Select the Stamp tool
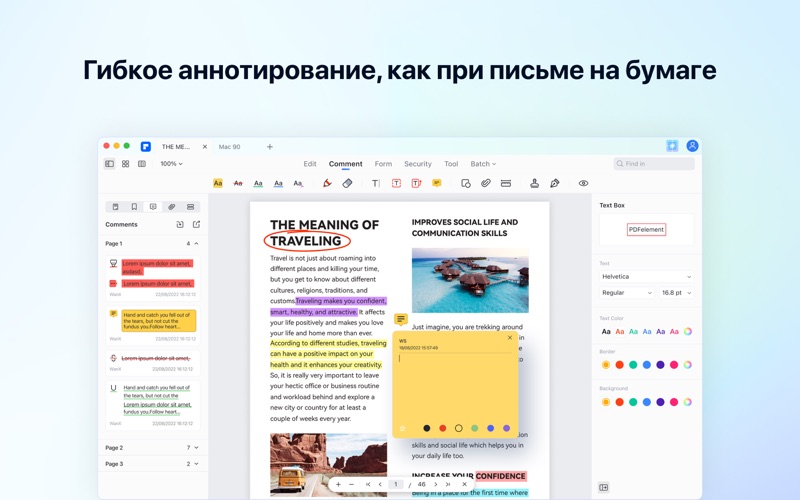 pos(534,183)
